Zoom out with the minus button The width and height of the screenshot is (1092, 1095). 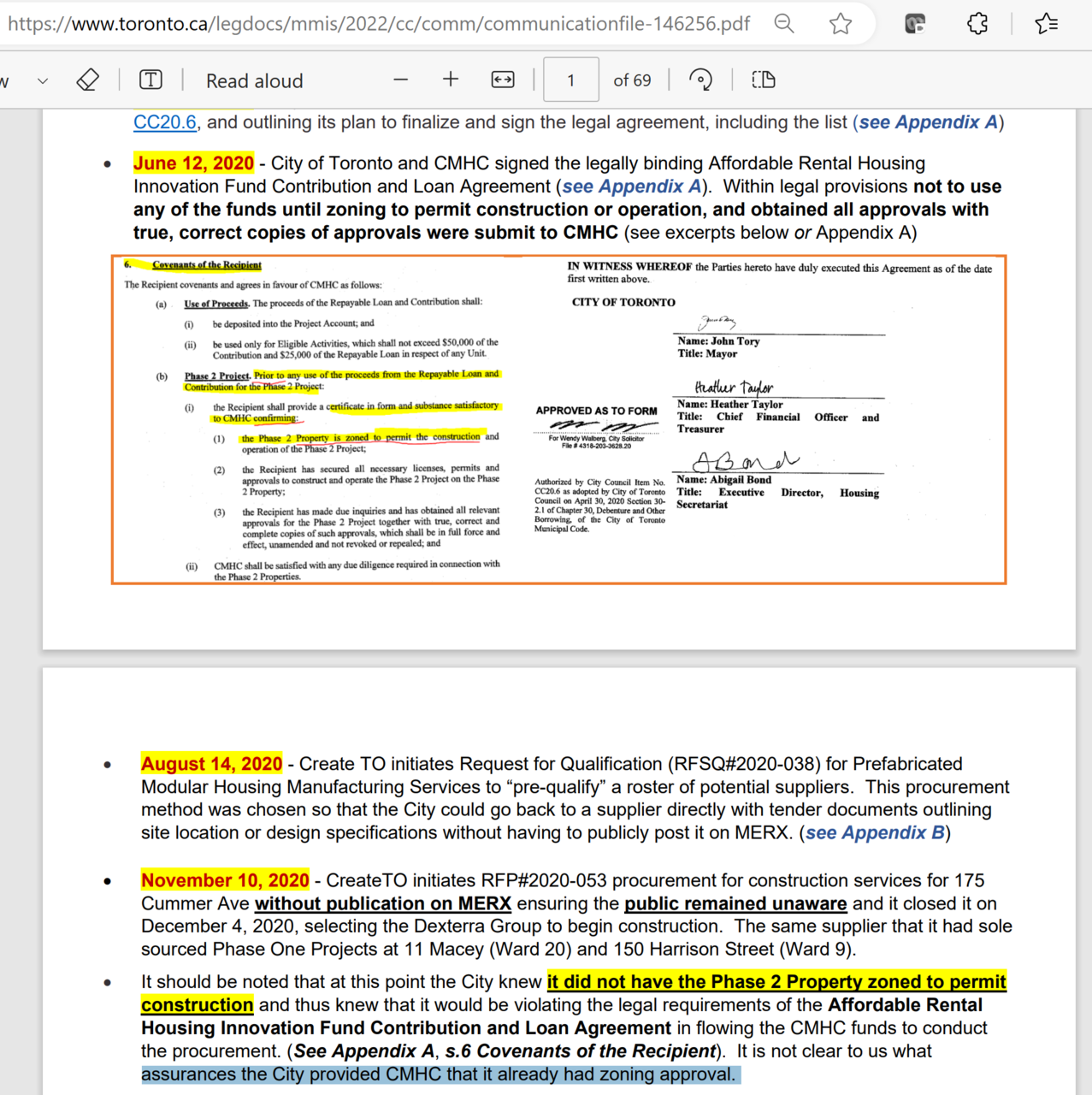pyautogui.click(x=400, y=80)
